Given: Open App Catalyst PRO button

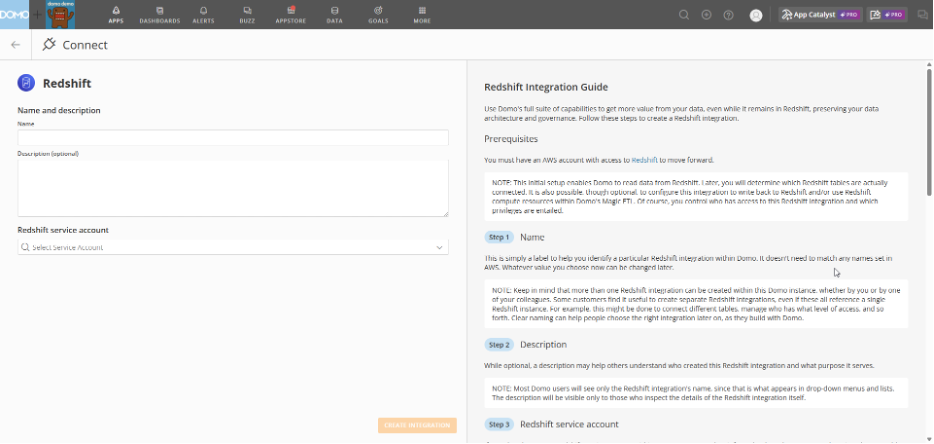Looking at the screenshot, I should click(x=820, y=15).
